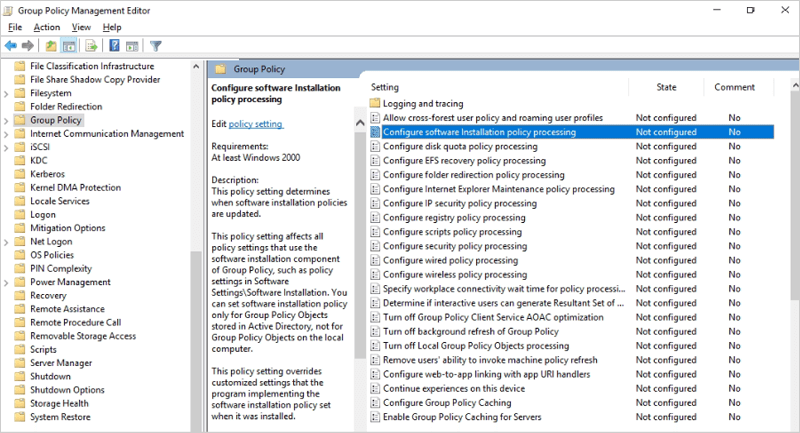
Task: Expand Internet Communication Management tree node
Action: pos(7,134)
